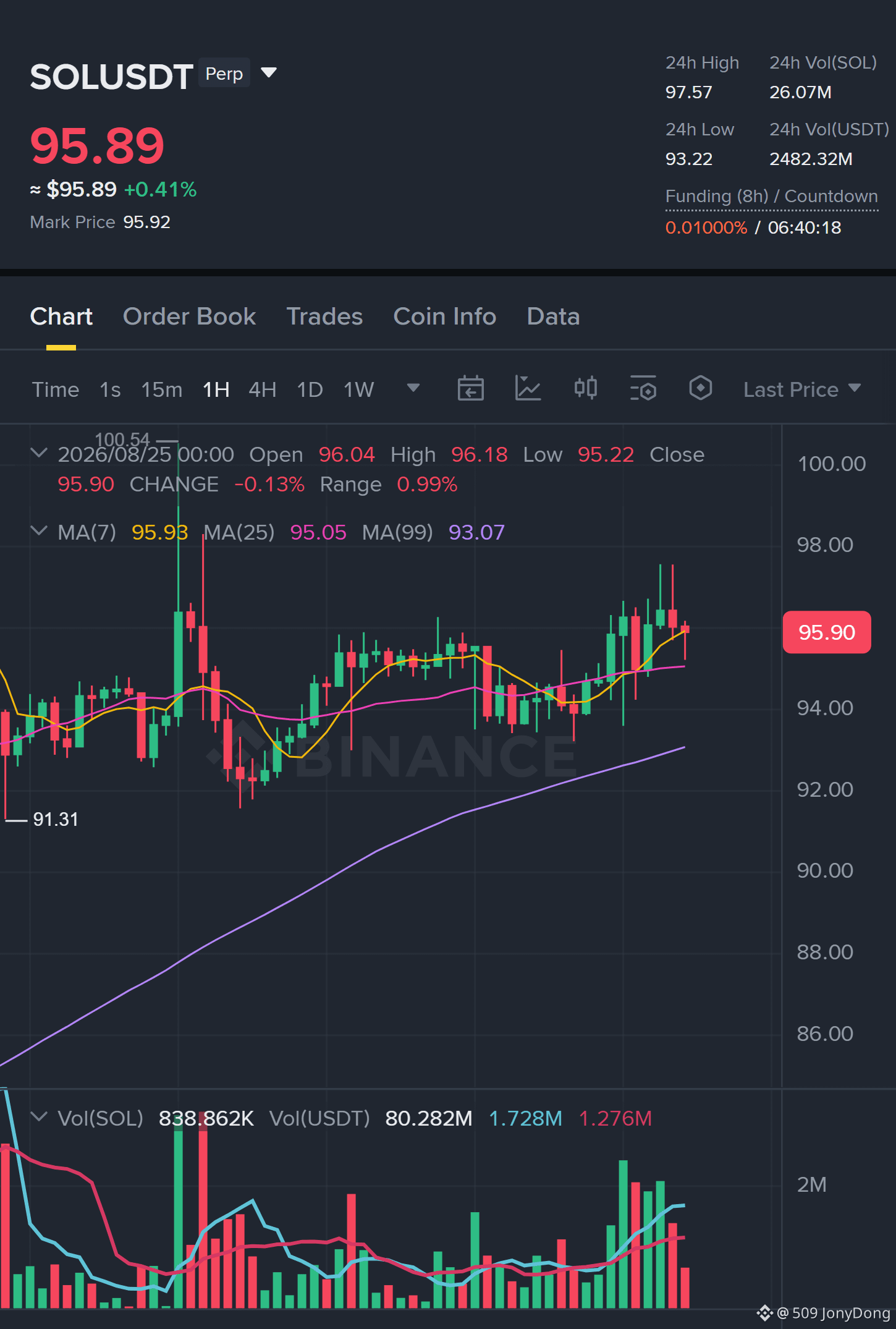
Task: Click the large 95.89 last price
Action: point(98,146)
